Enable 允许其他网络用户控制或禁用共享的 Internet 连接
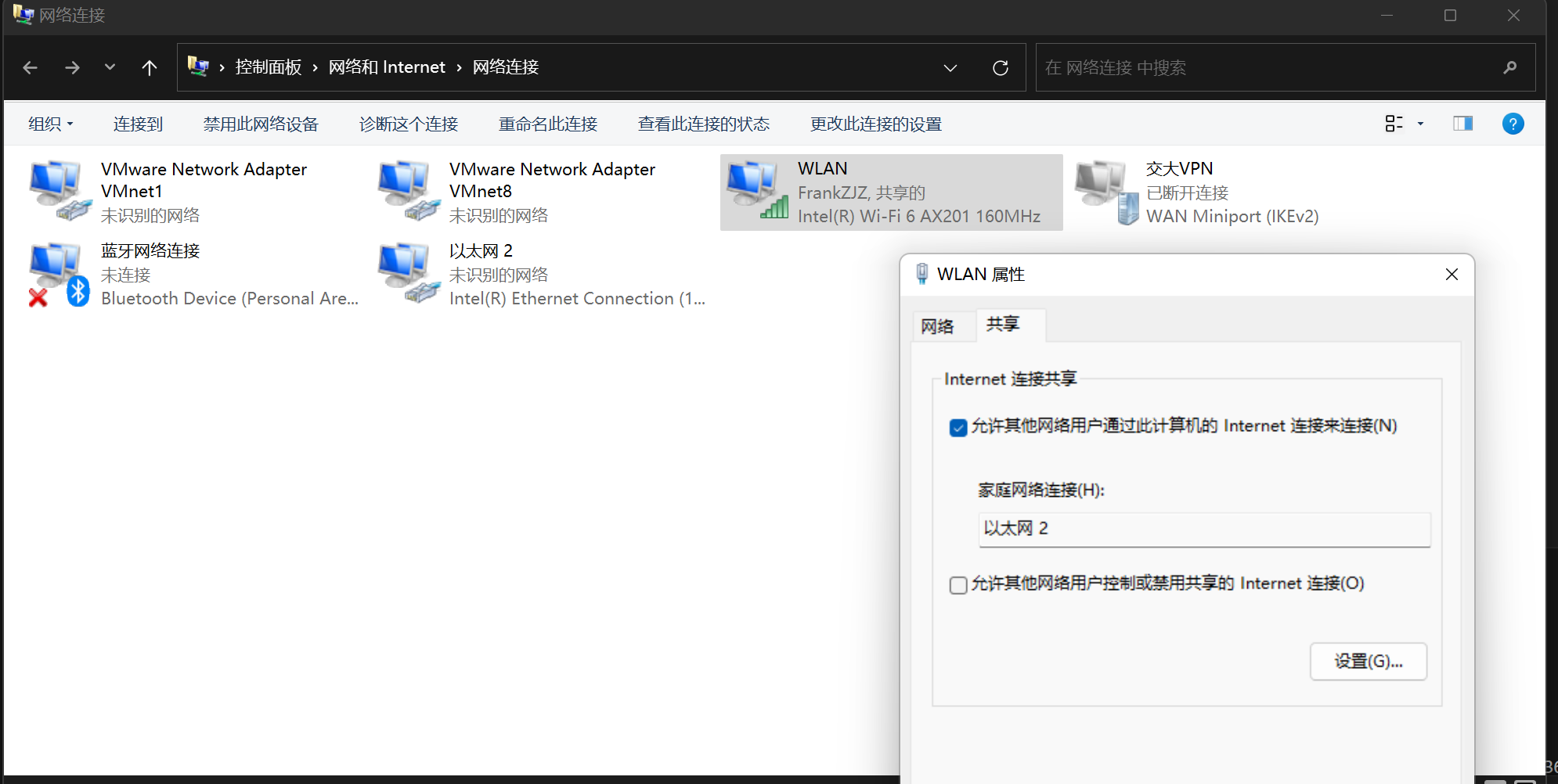Viewport: 1558px width, 784px height. click(958, 585)
